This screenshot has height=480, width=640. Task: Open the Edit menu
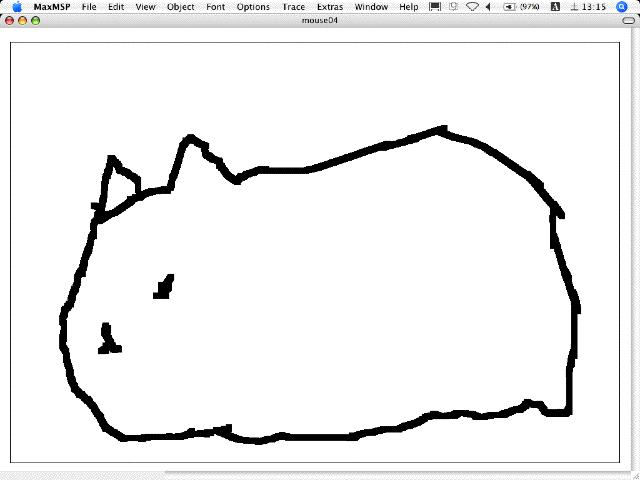[x=116, y=7]
